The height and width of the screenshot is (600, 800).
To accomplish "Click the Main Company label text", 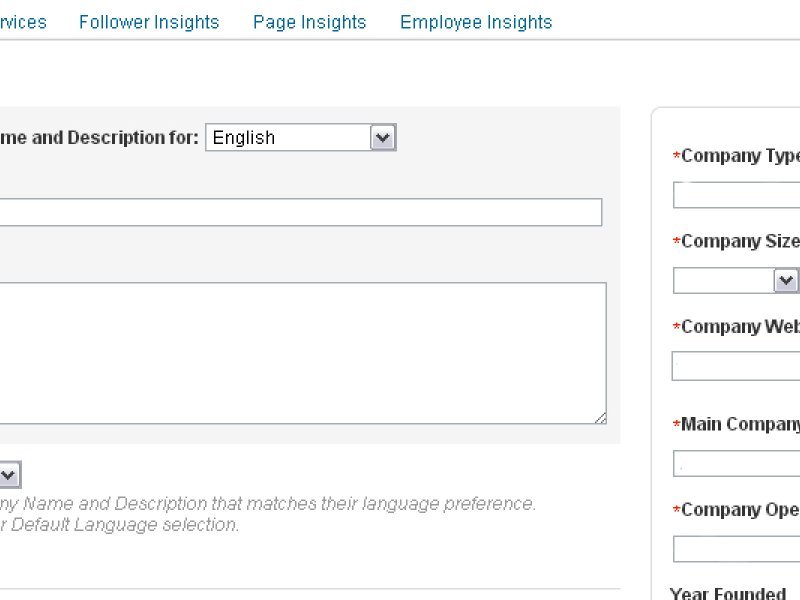I will point(740,424).
